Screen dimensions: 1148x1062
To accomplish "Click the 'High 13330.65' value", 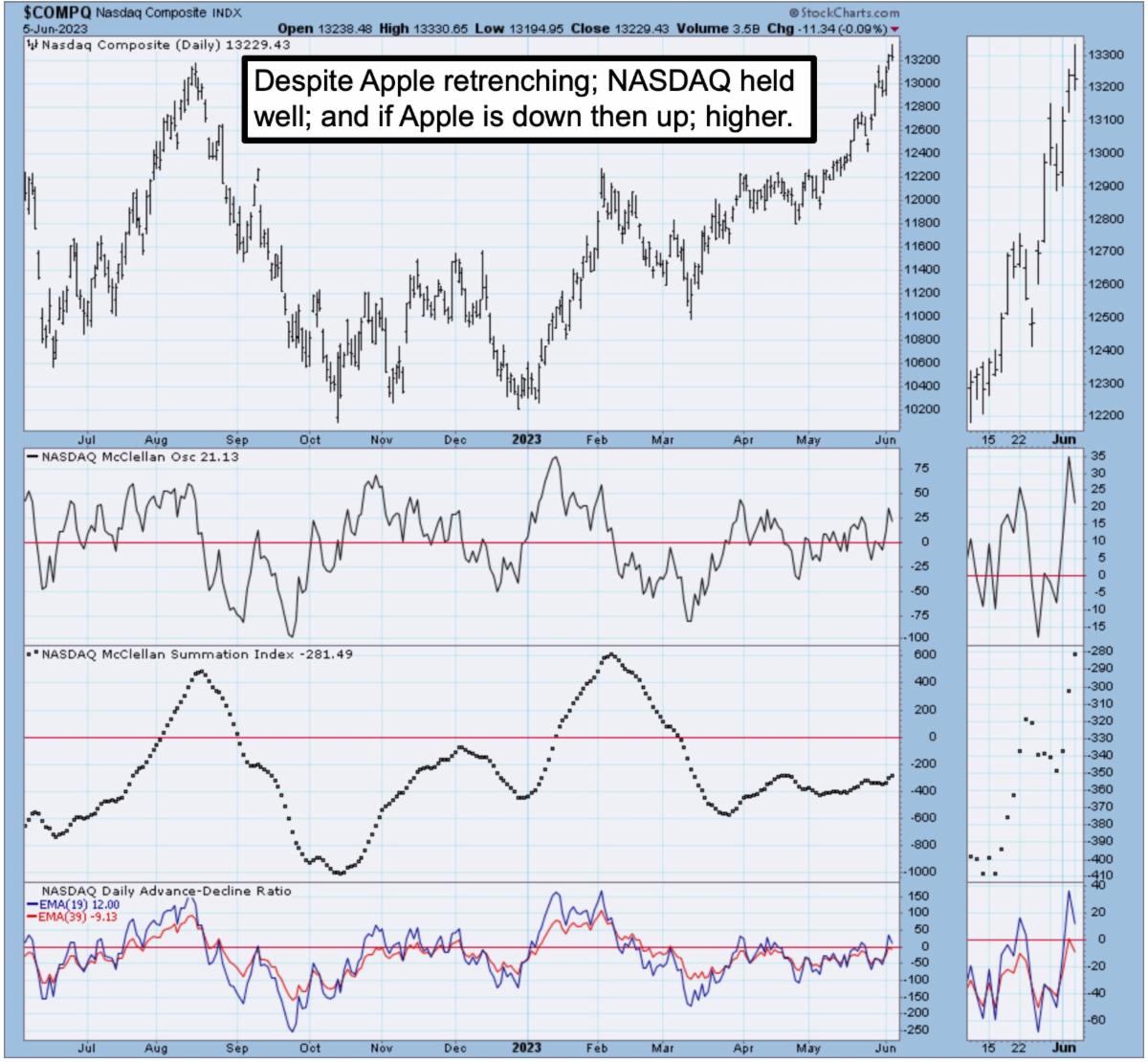I will click(x=425, y=29).
